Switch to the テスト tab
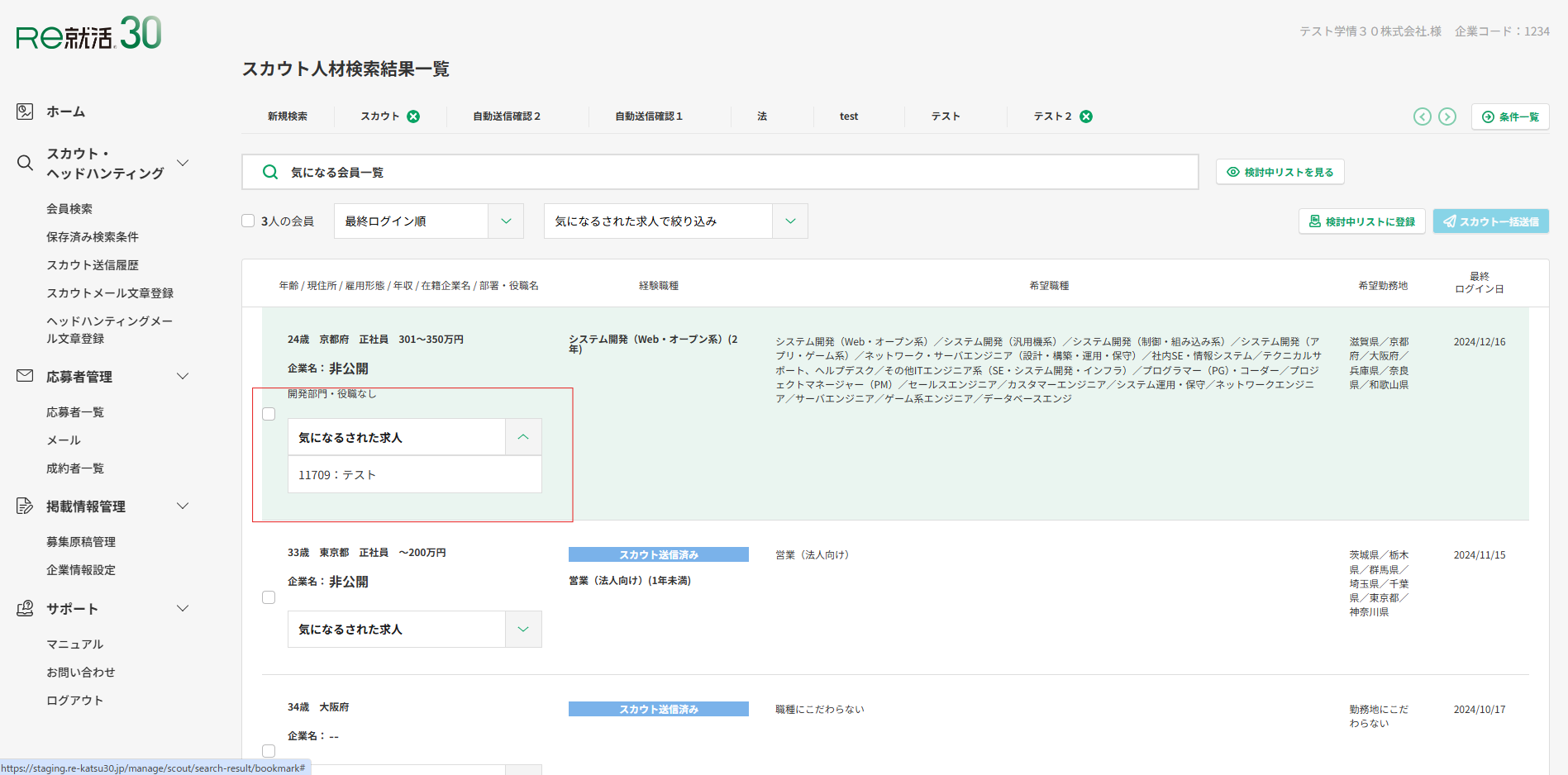Screen dimensions: 1568x775 [x=946, y=116]
